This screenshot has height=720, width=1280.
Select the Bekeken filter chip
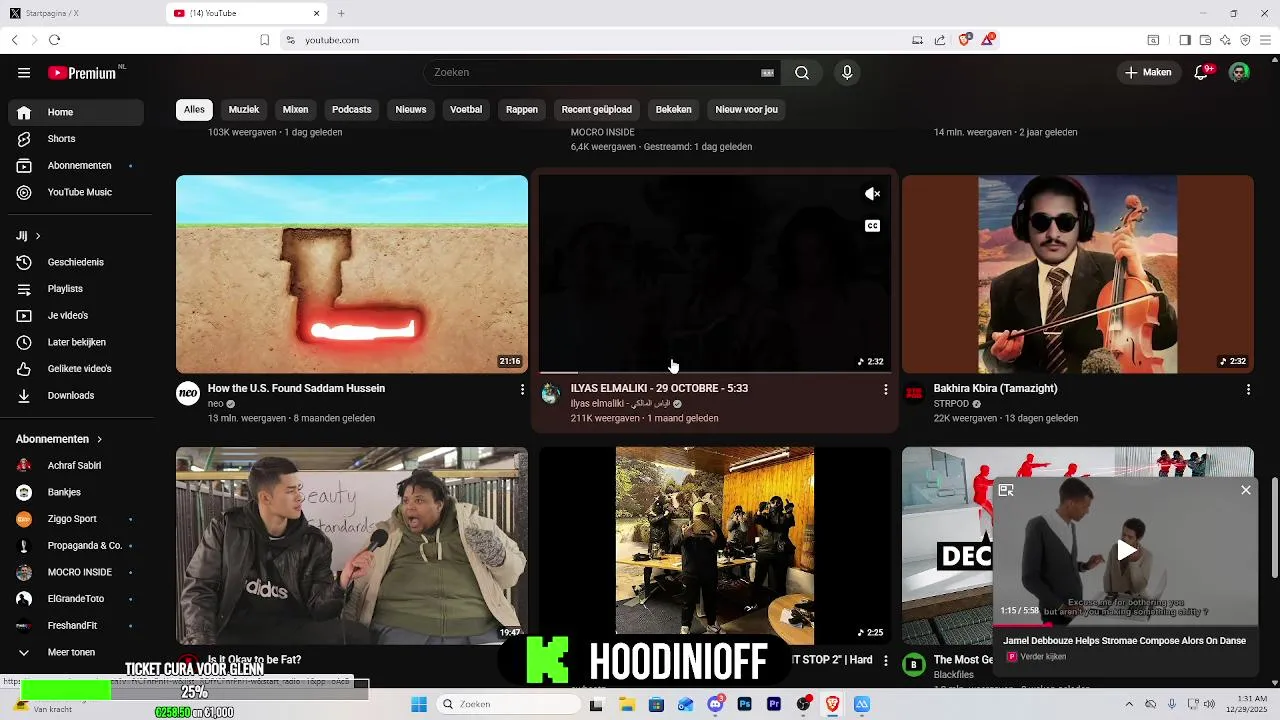(674, 109)
